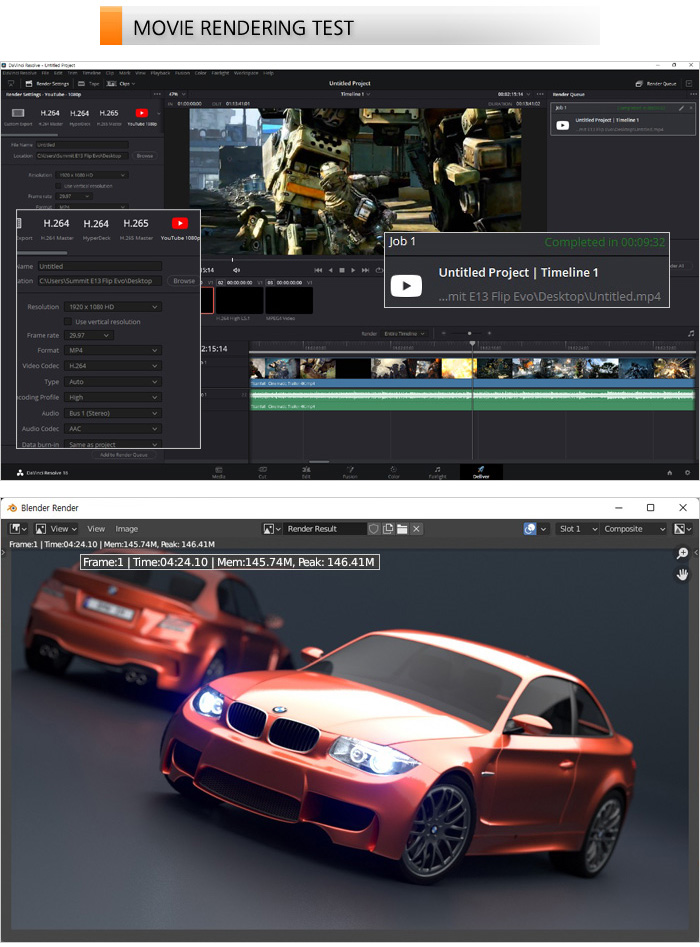Open the Timeline 1 viewer dropdown

click(x=355, y=94)
